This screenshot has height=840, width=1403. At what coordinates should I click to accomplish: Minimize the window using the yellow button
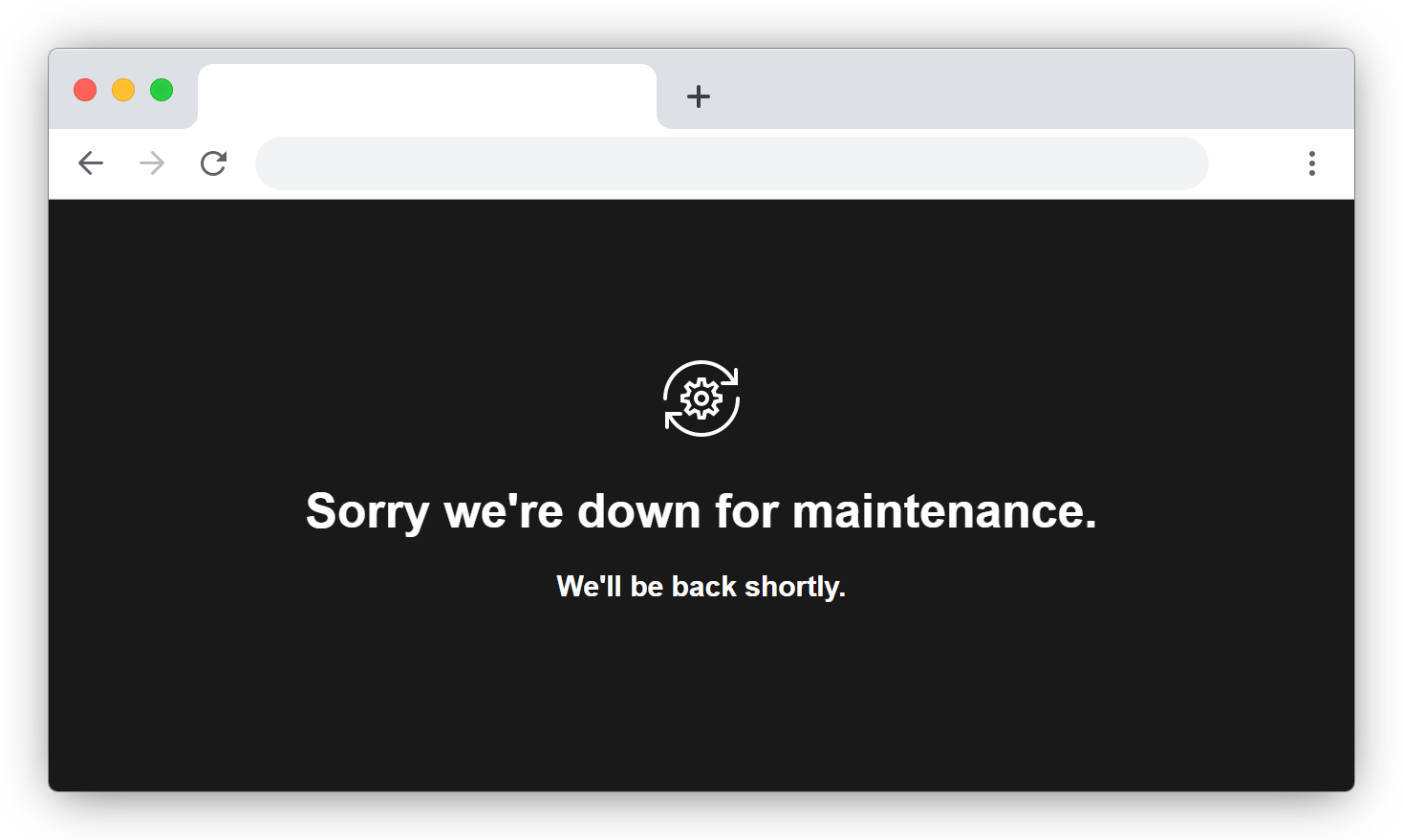tap(123, 90)
